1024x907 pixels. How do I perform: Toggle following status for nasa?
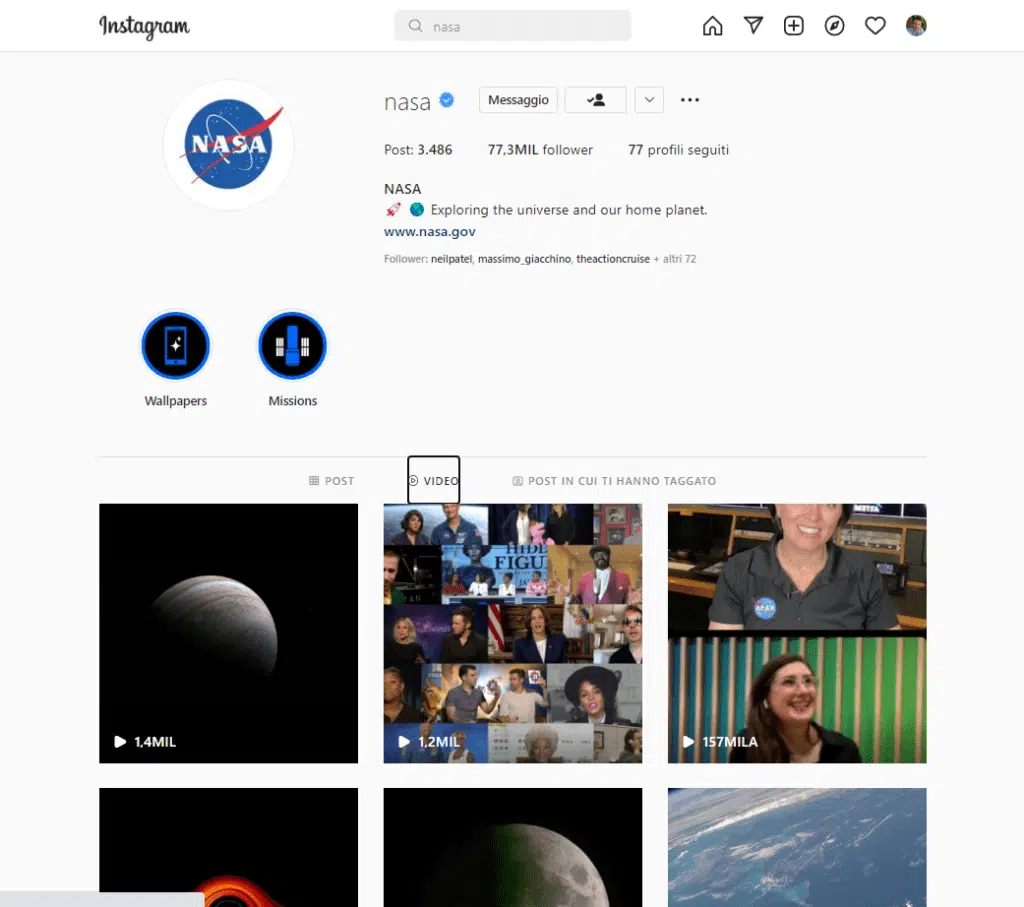click(595, 100)
